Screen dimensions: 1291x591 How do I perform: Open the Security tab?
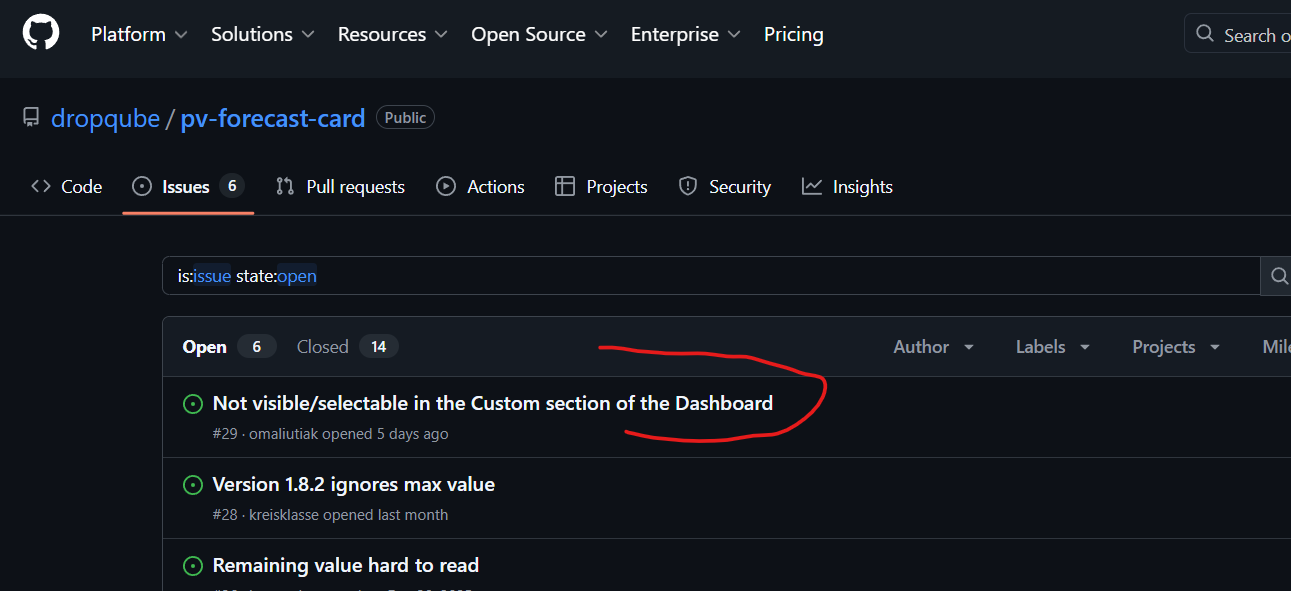coord(724,187)
